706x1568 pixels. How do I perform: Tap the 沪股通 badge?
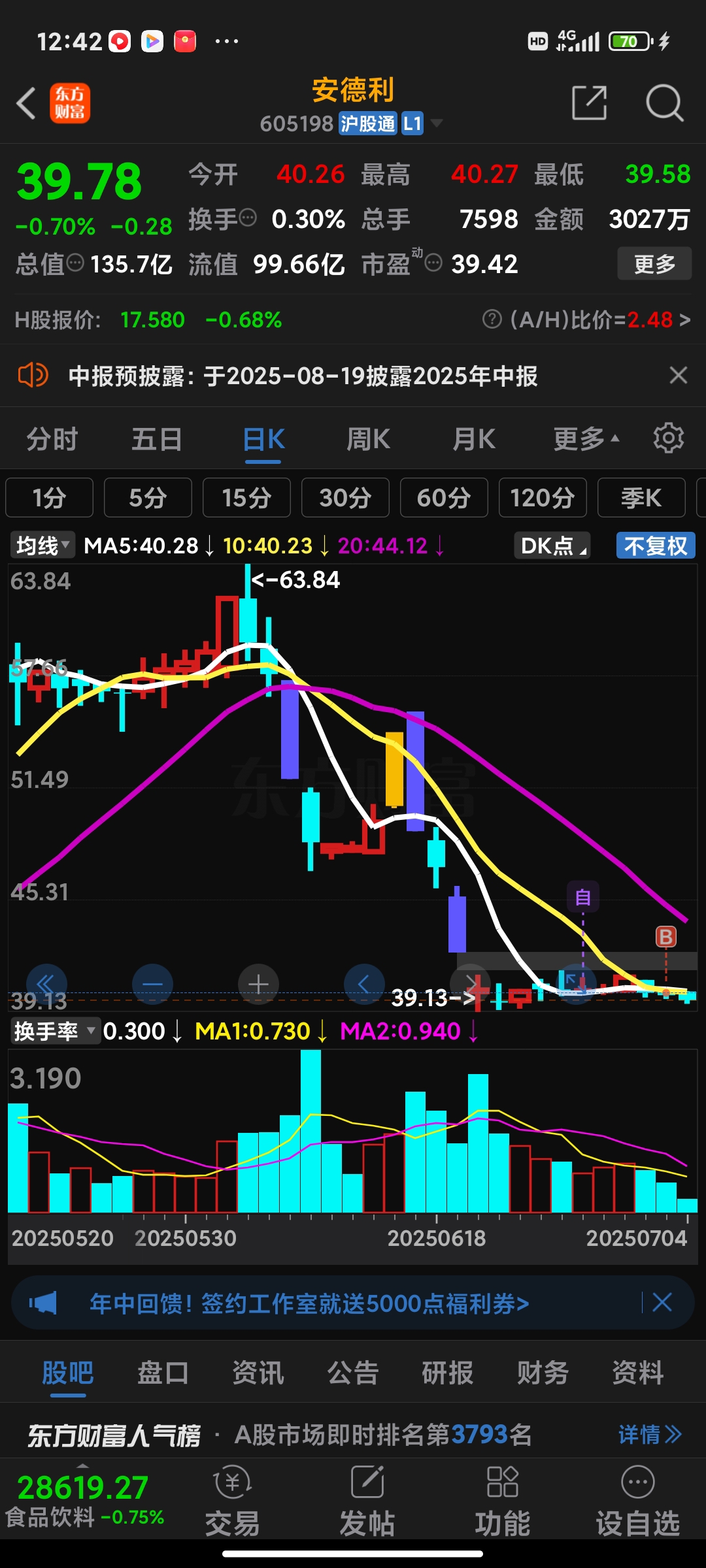tap(368, 123)
